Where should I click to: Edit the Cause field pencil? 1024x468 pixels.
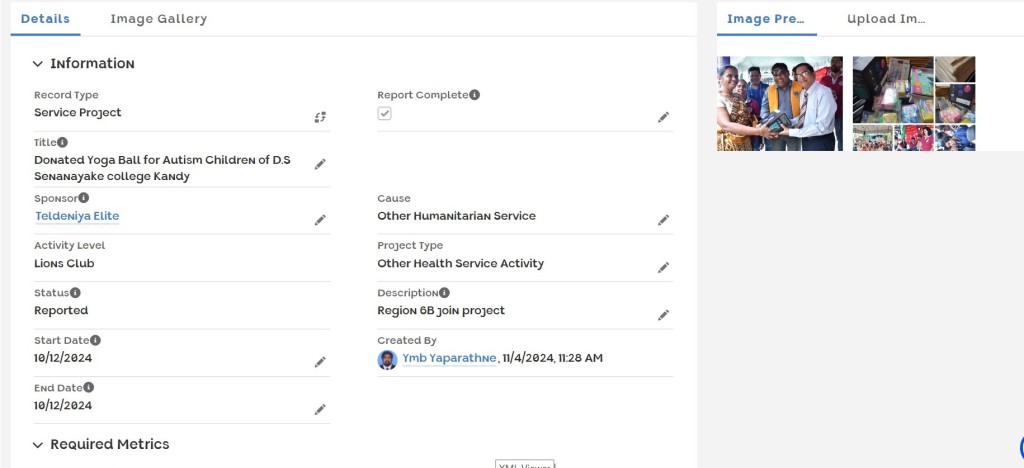click(664, 220)
